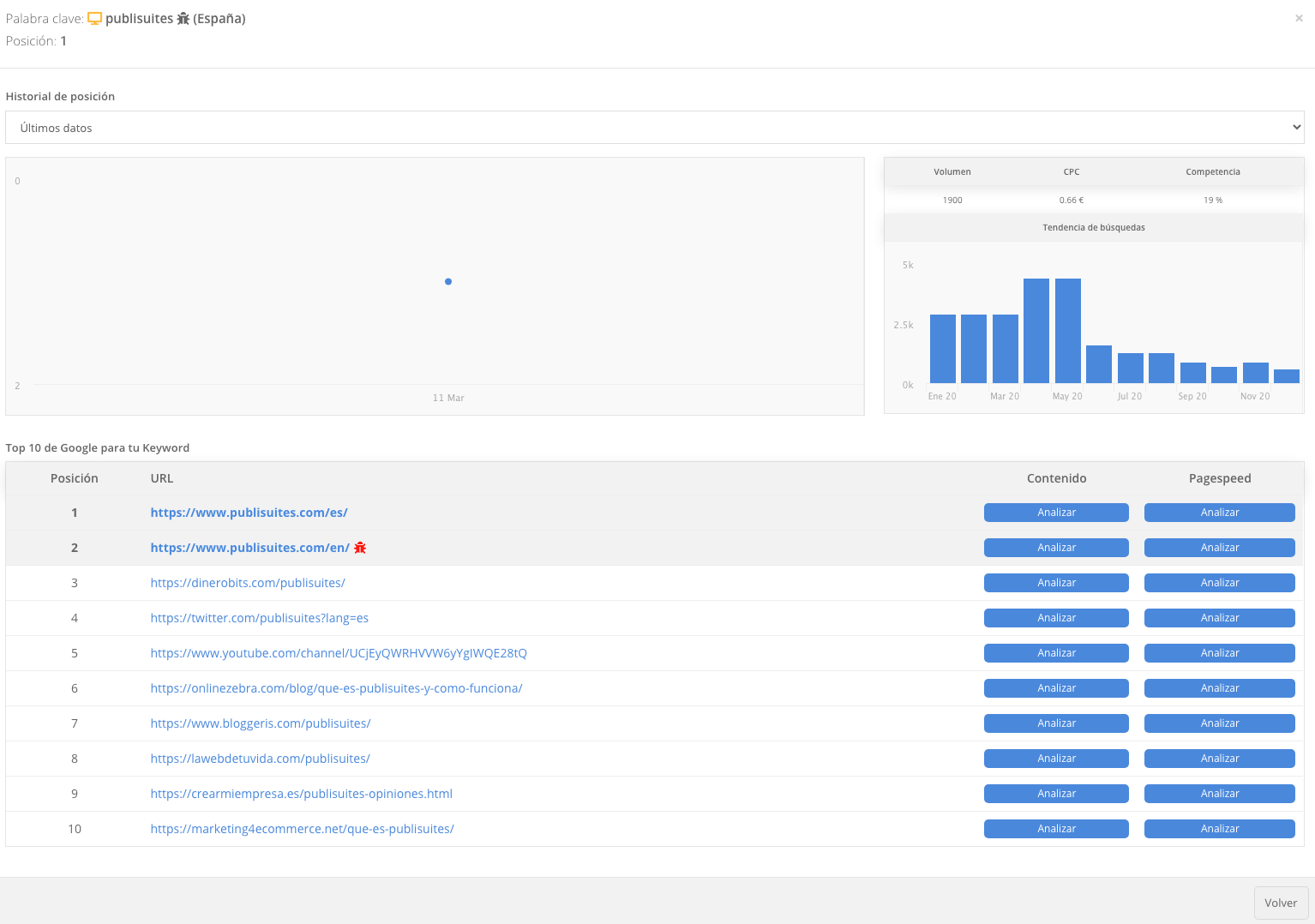Open the onlinezebra.com blog post link

click(x=337, y=687)
